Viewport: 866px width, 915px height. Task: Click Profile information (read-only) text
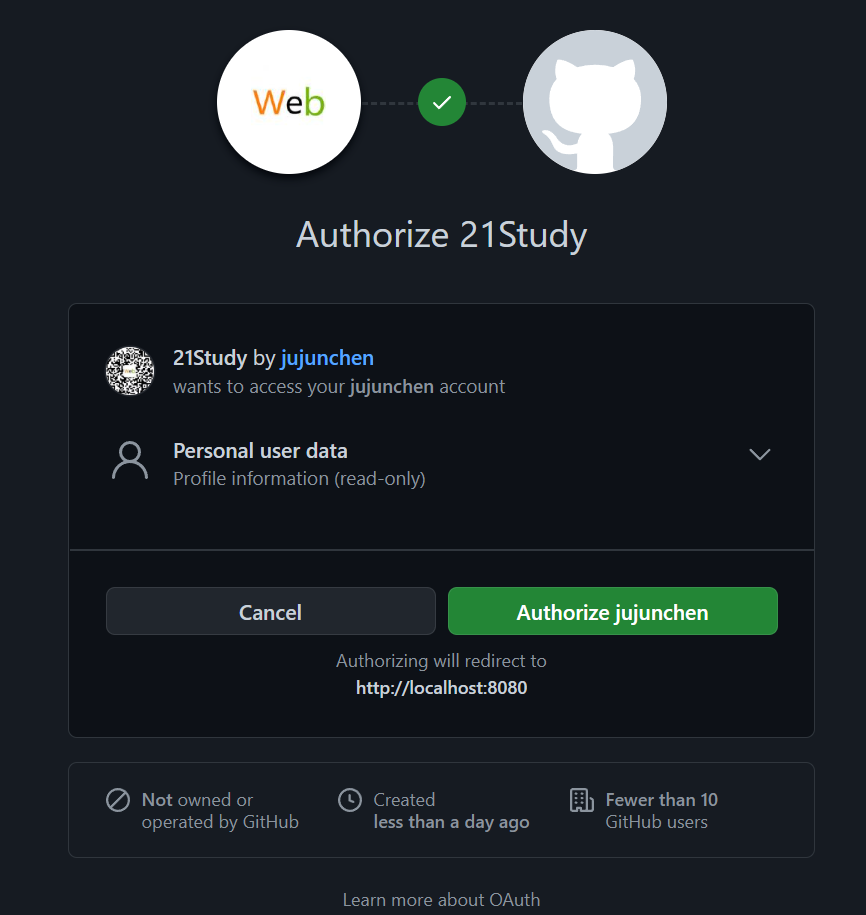[299, 479]
